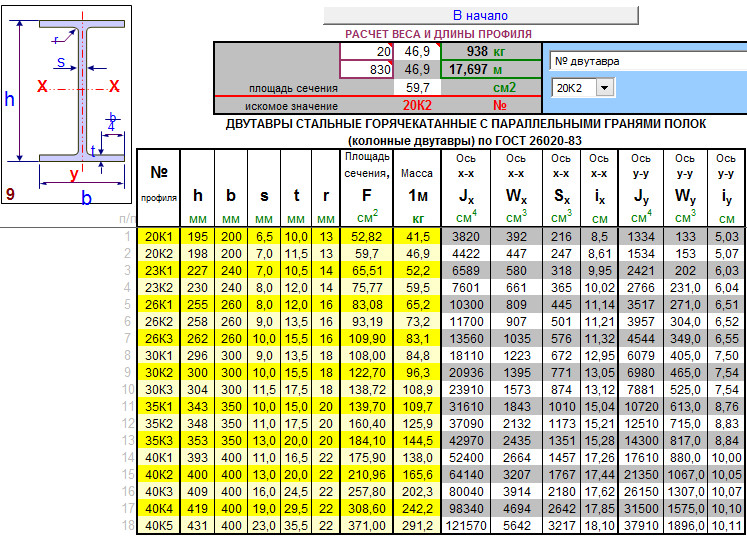Select the profile cell 40К1
This screenshot has height=539, width=747.
(x=159, y=458)
